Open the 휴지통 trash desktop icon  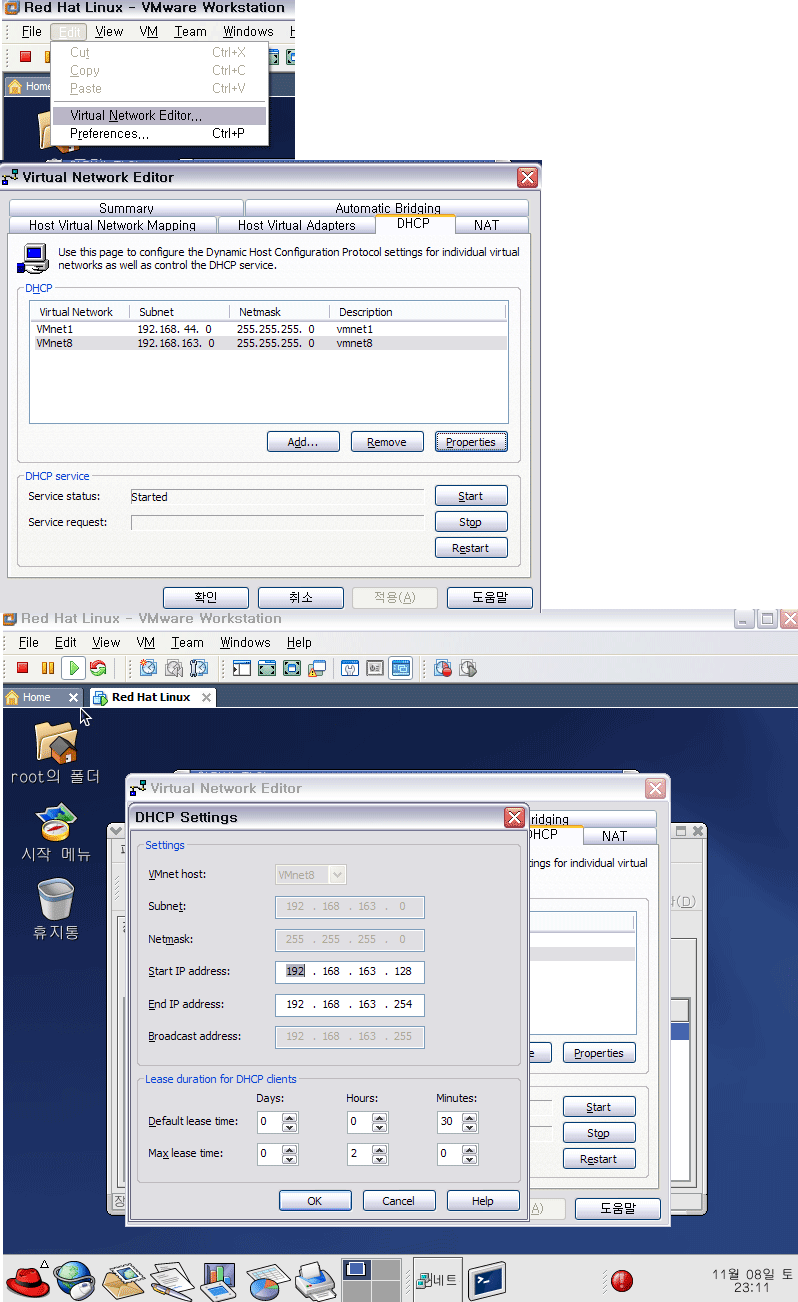point(56,900)
